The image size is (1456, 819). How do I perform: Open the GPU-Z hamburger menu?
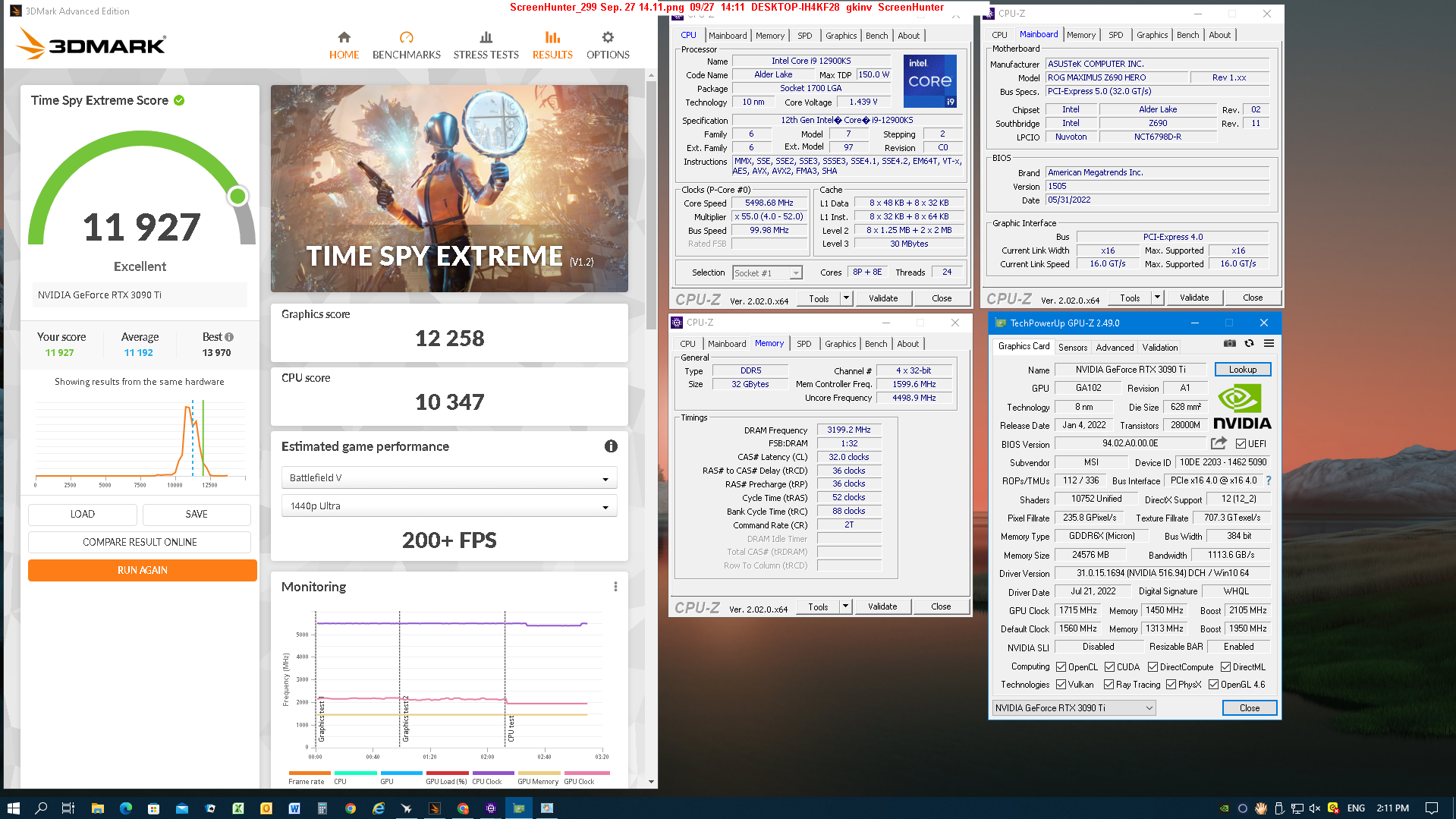coord(1269,344)
